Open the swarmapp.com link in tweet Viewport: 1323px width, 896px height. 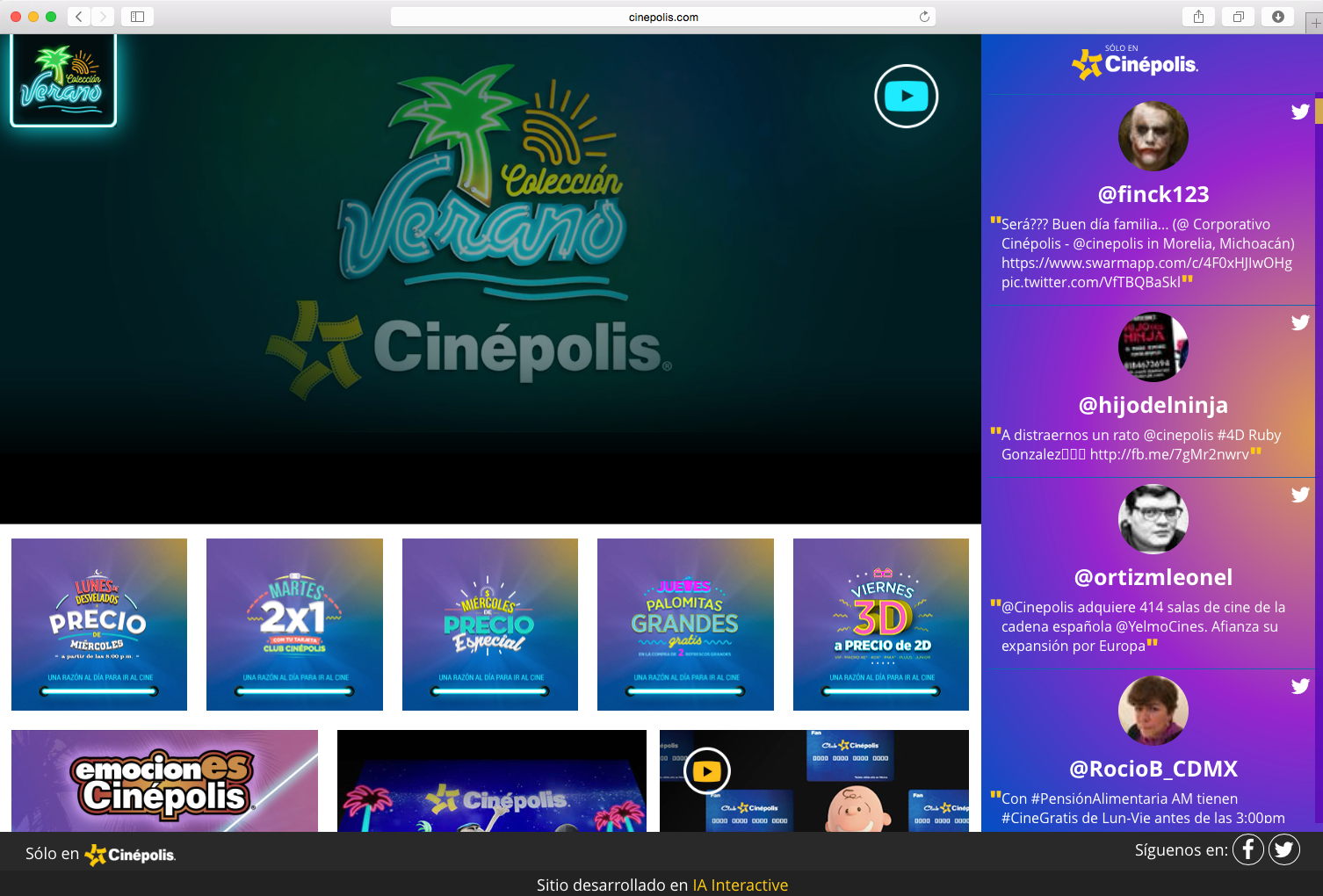point(1146,263)
